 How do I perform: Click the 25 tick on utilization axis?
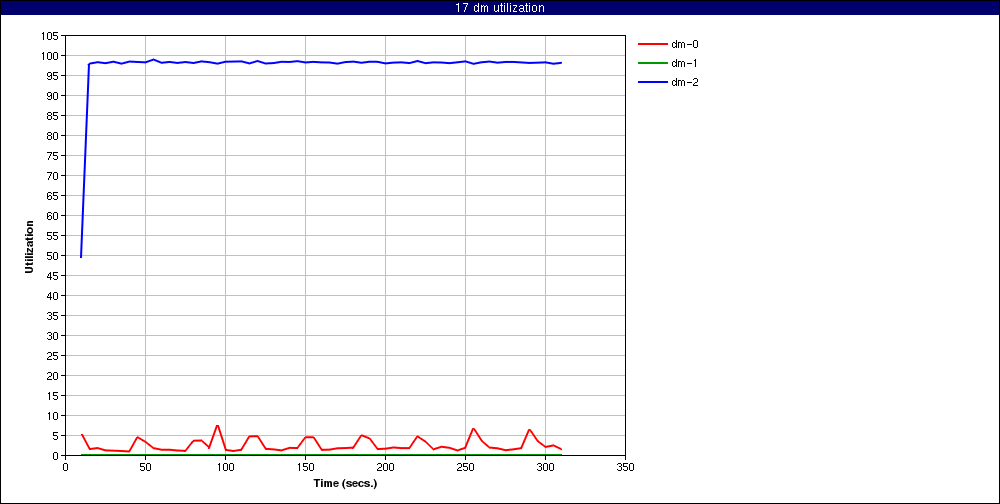click(x=54, y=356)
